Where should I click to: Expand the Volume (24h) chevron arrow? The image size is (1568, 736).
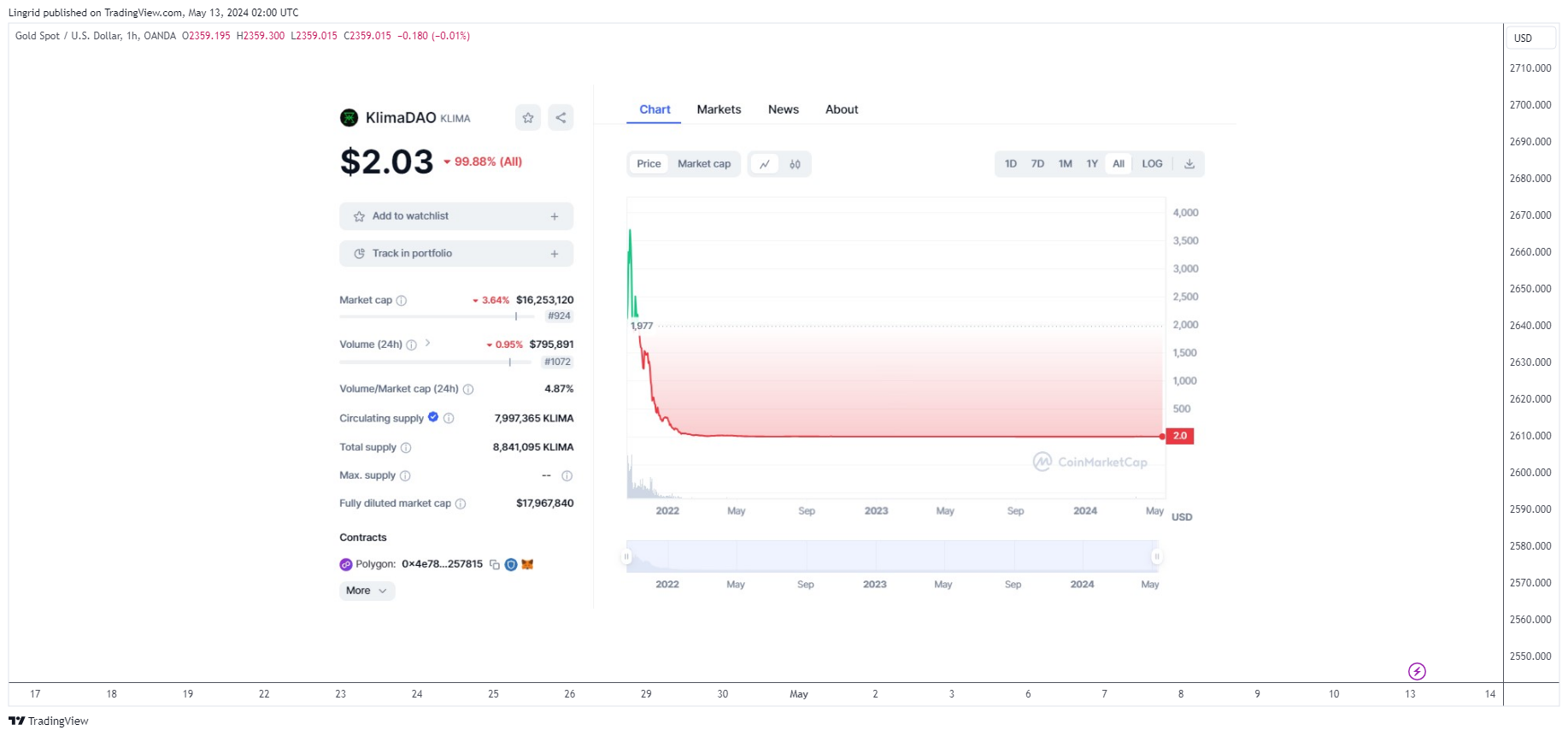point(427,344)
